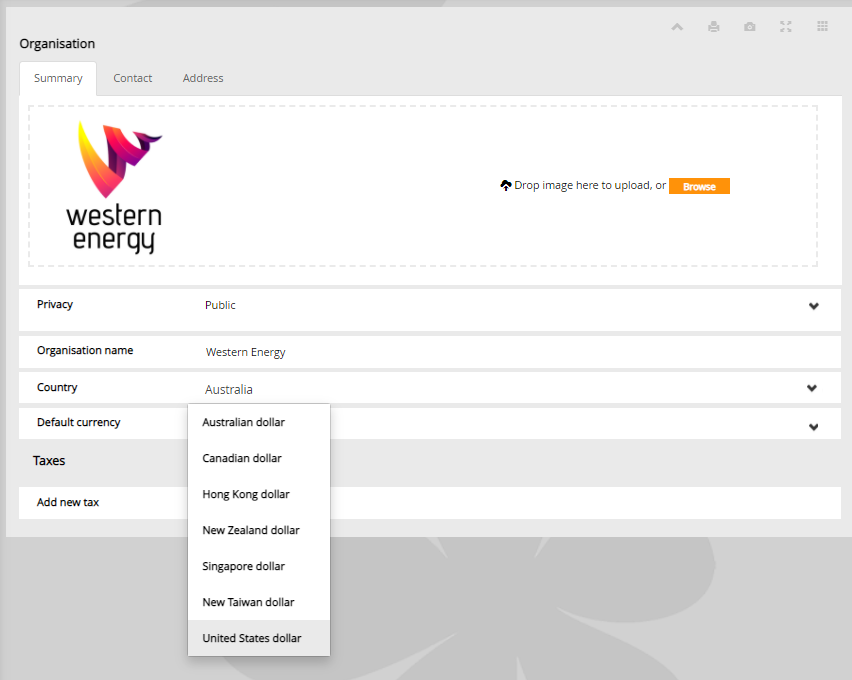Image resolution: width=852 pixels, height=680 pixels.
Task: Click the camera snapshot icon
Action: click(750, 27)
